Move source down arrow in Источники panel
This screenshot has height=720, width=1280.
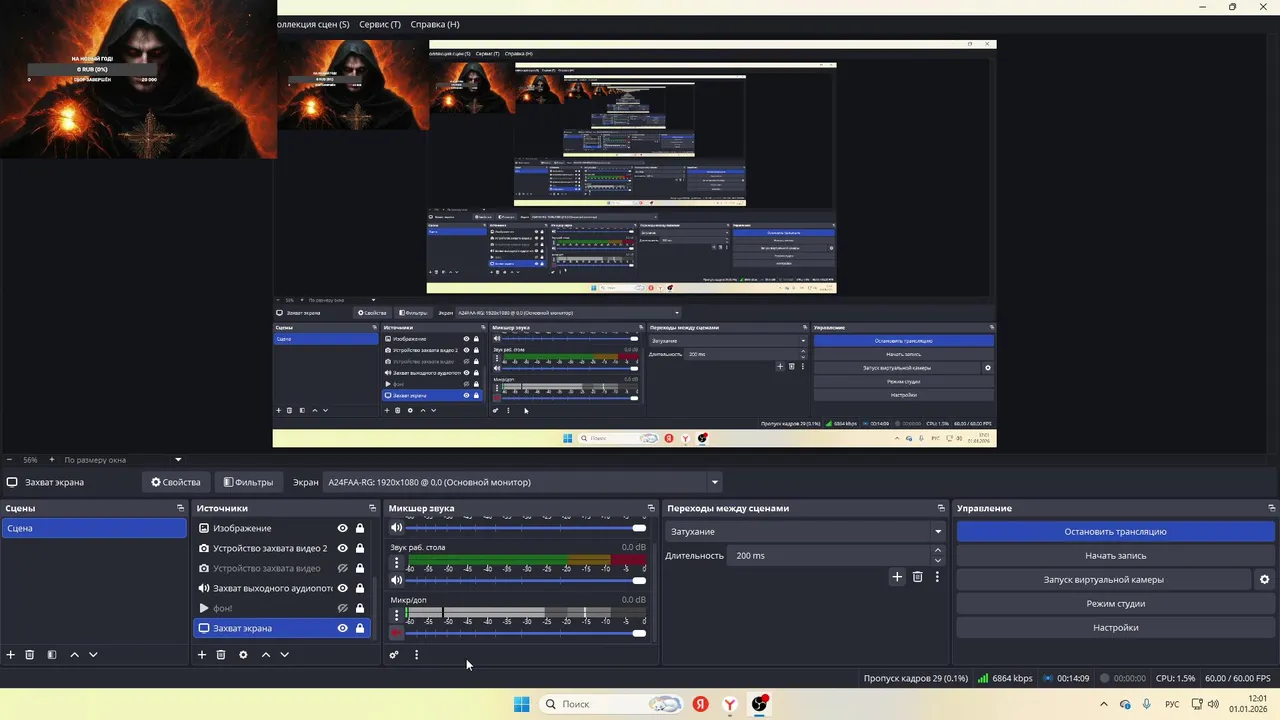[x=284, y=655]
